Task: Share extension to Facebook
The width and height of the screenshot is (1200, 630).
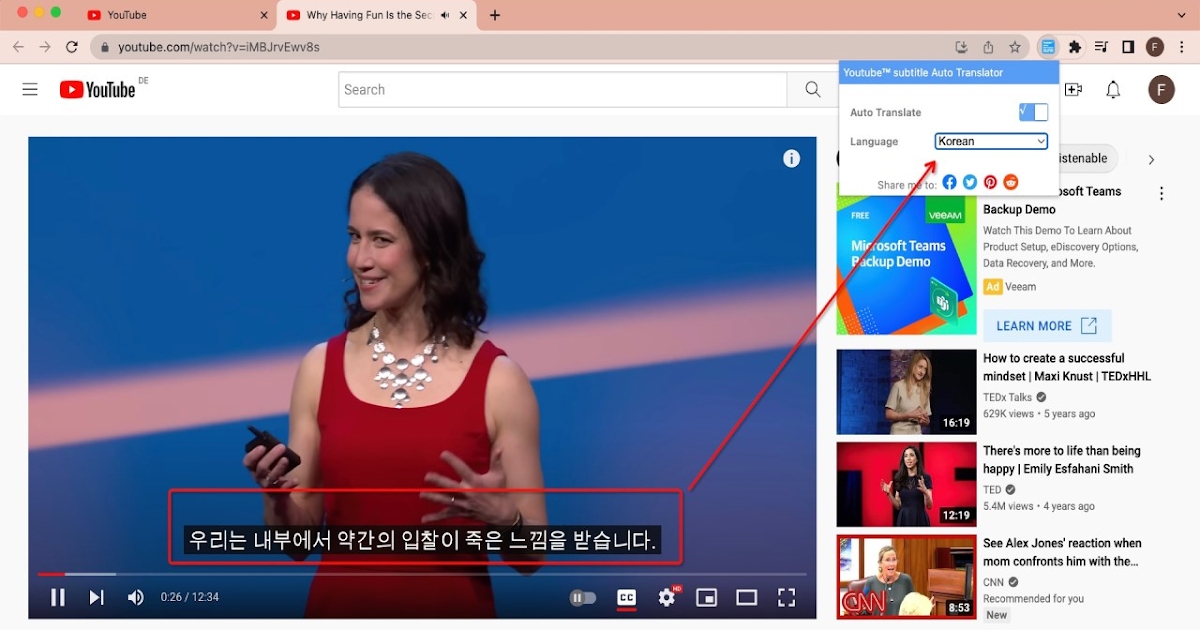Action: (949, 182)
